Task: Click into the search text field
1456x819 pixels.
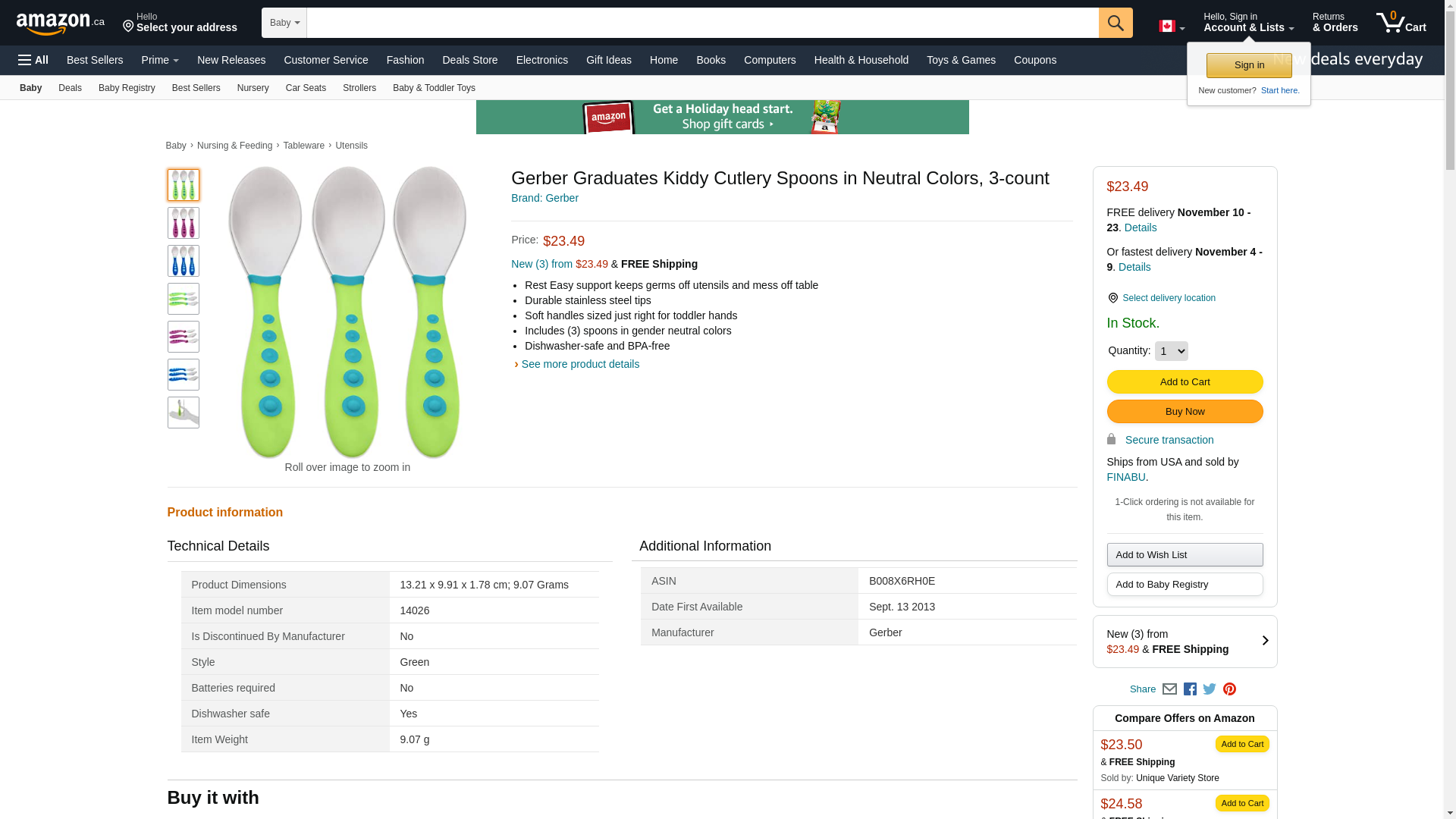Action: click(702, 23)
